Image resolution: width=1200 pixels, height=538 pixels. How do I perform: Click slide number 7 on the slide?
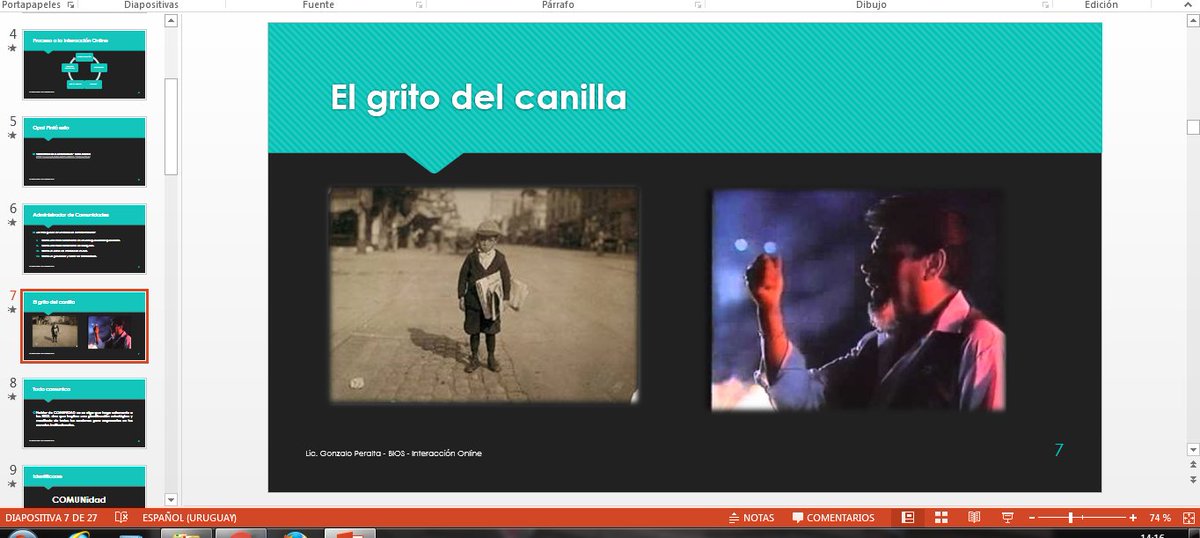(1059, 450)
